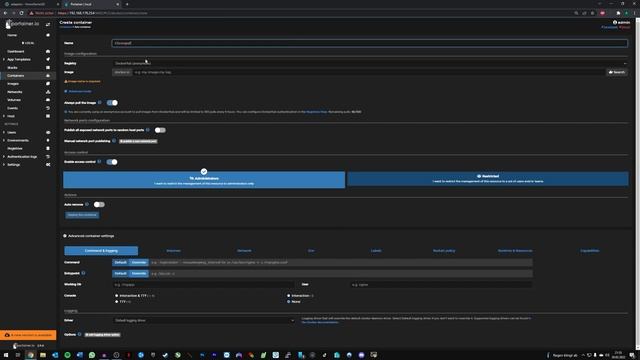Click the Stacks icon in sidebar
Screen dimensions: 640x360
coord(48,68)
